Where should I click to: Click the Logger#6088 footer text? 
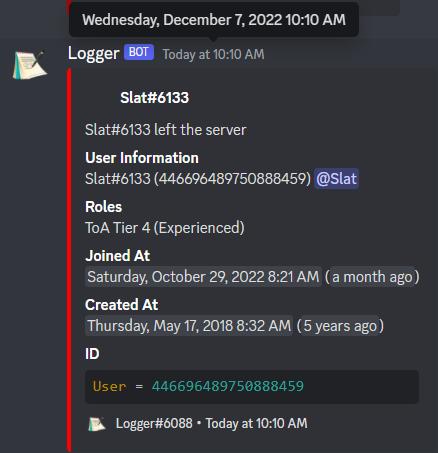click(154, 424)
